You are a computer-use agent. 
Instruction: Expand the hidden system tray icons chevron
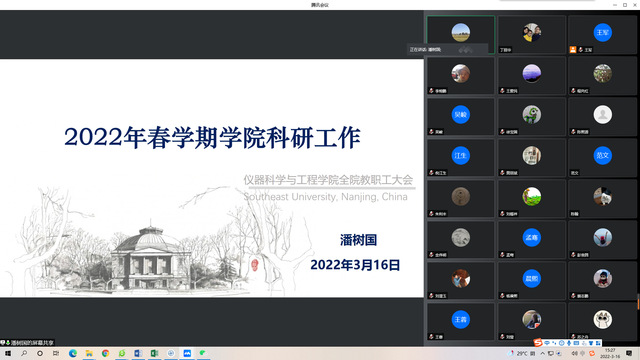(543, 353)
